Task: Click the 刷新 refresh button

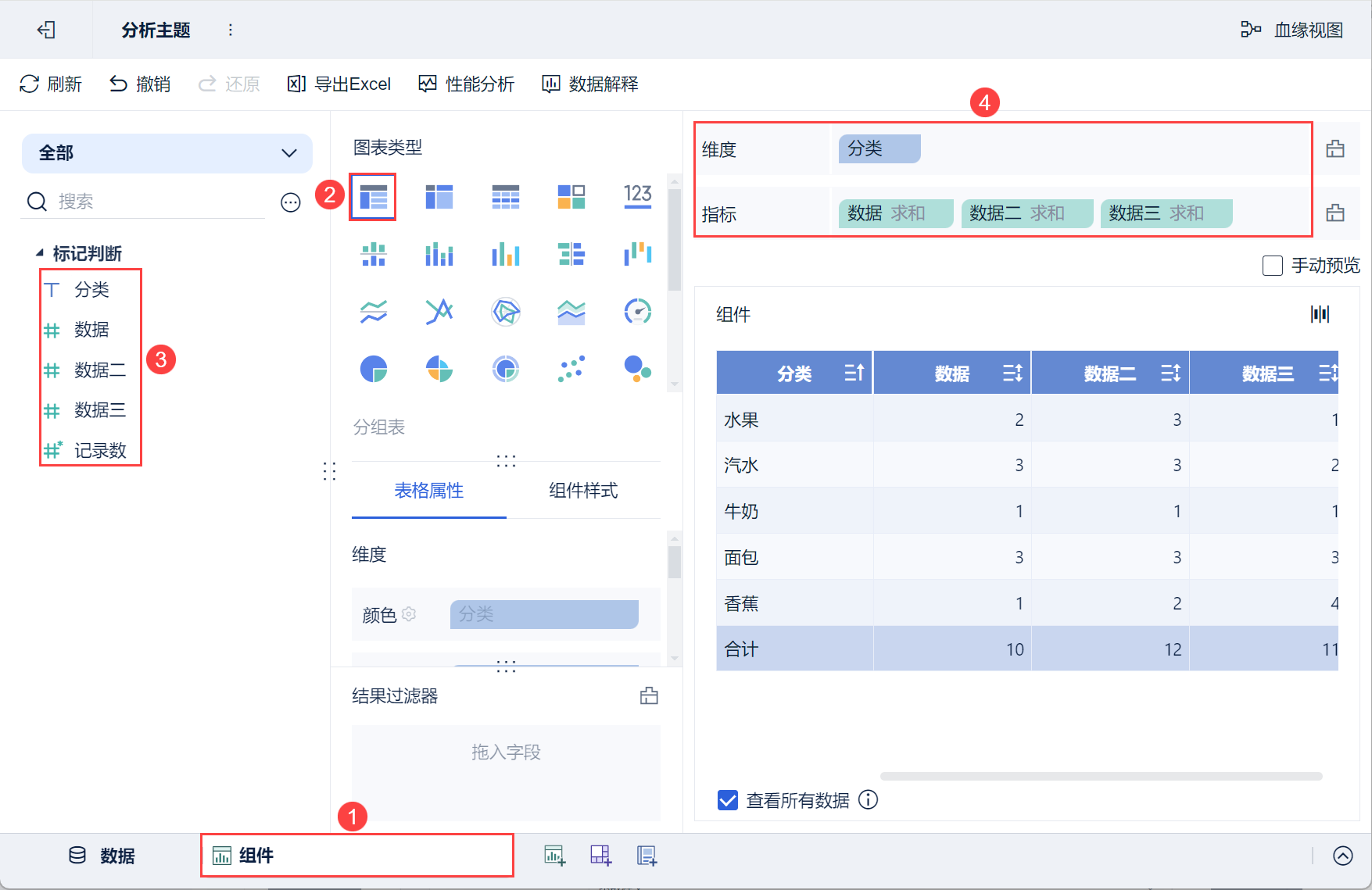Action: 51,84
